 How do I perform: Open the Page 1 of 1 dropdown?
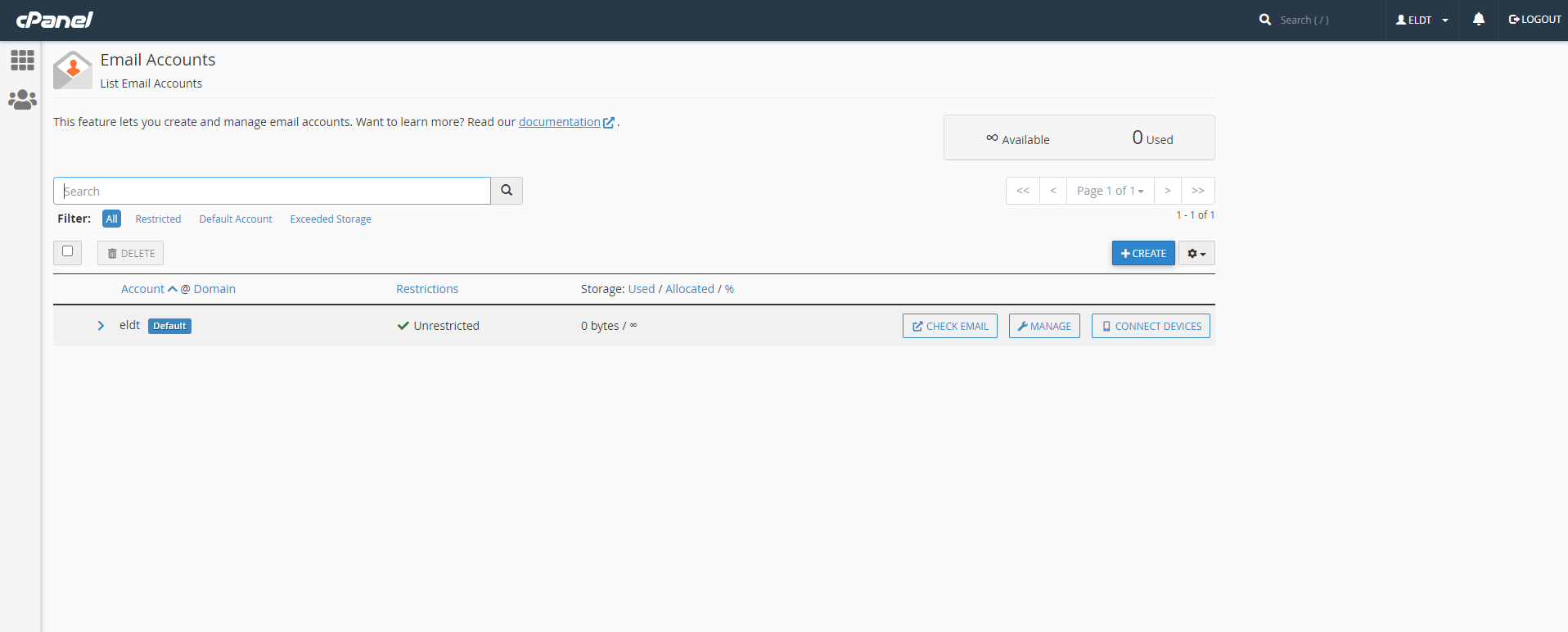point(1110,191)
